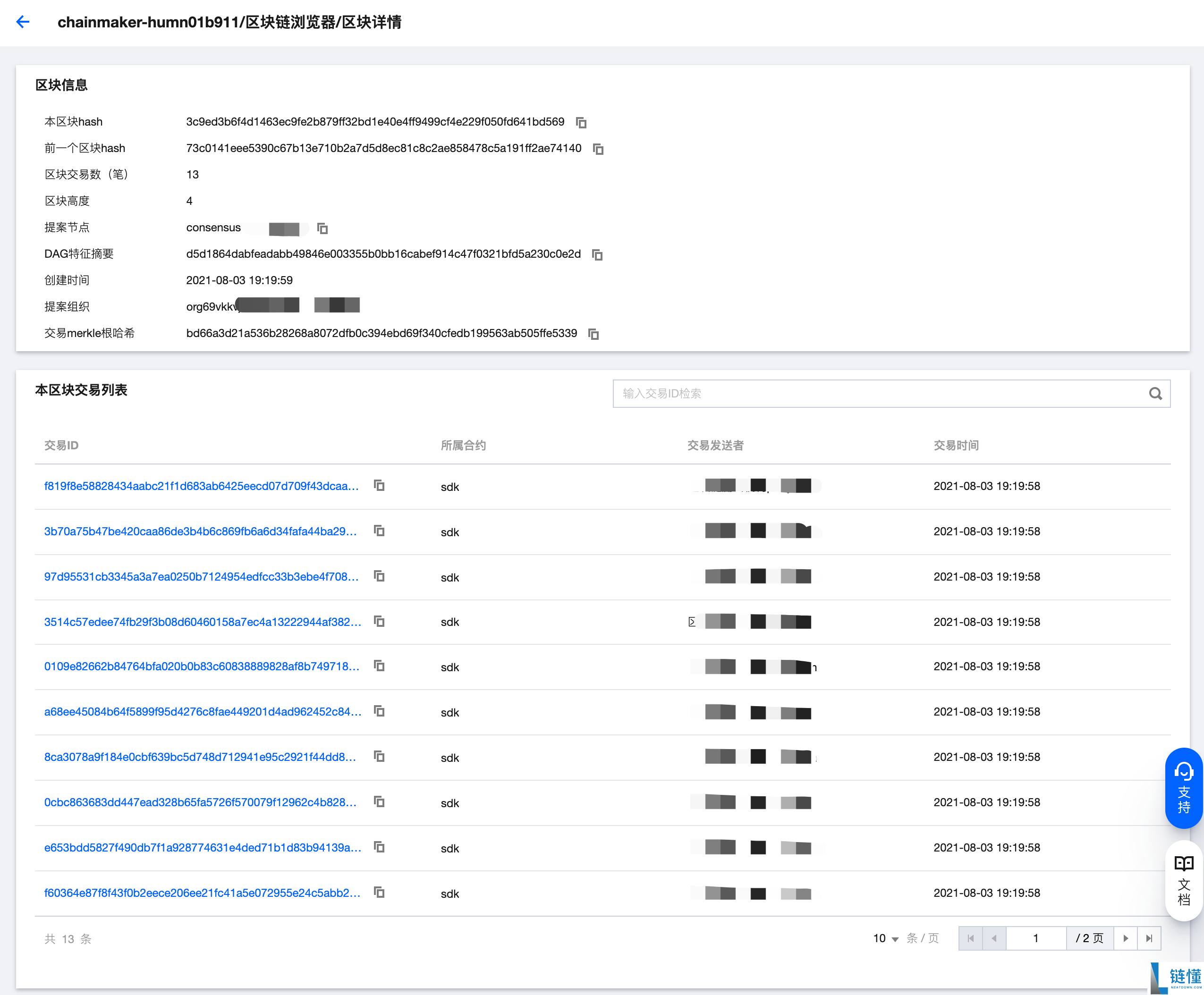Jump to the last page
The width and height of the screenshot is (1204, 995).
(x=1148, y=938)
